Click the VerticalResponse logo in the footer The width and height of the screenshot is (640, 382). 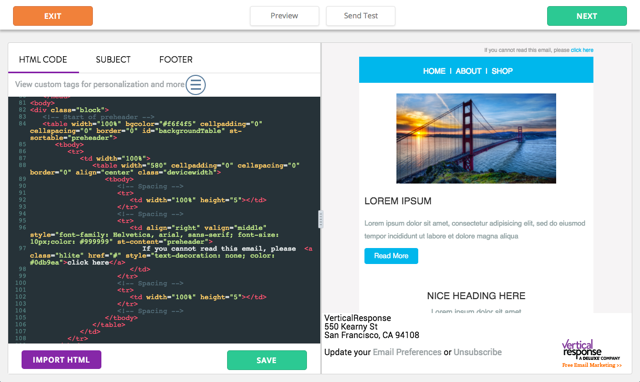591,353
